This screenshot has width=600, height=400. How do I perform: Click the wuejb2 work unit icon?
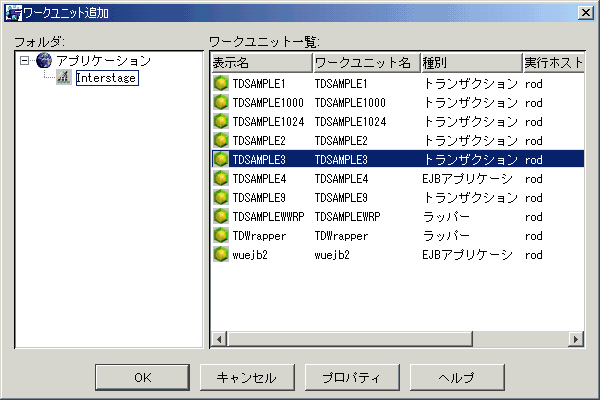tap(221, 255)
